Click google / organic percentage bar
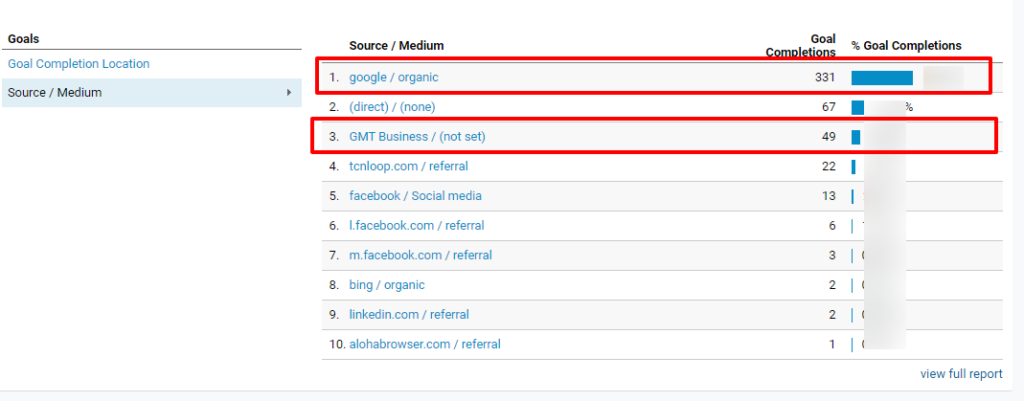The height and width of the screenshot is (401, 1024). coord(882,78)
